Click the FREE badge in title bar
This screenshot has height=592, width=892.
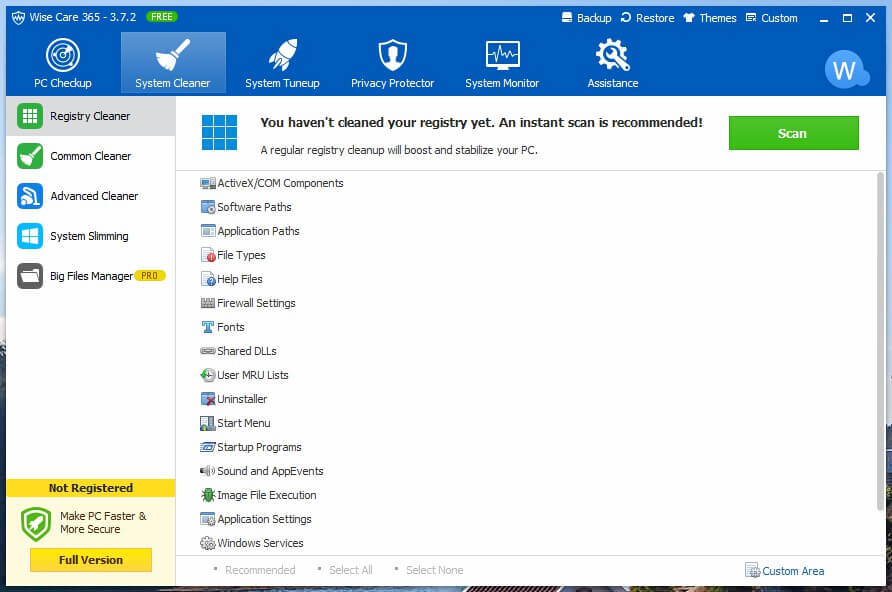162,16
